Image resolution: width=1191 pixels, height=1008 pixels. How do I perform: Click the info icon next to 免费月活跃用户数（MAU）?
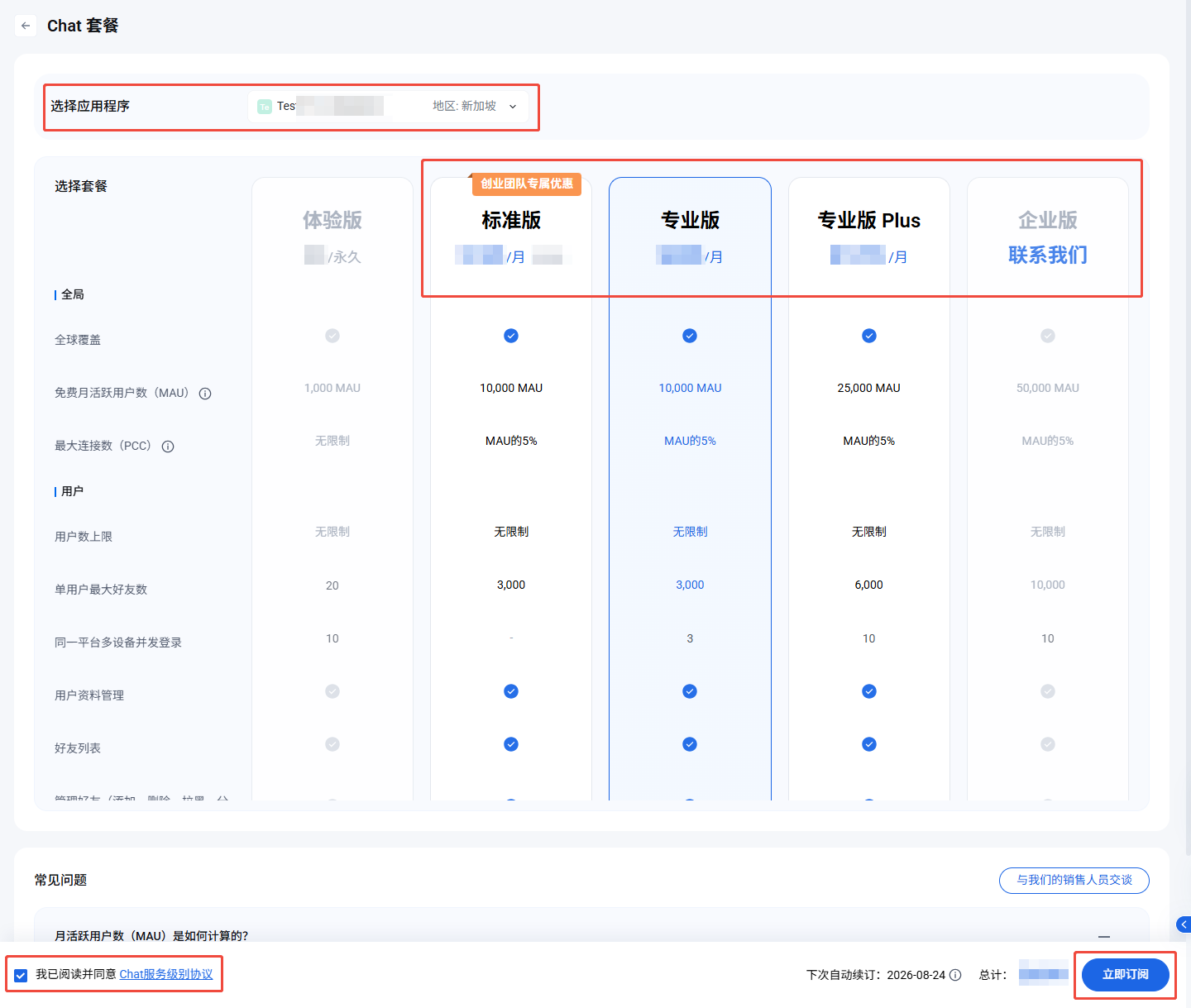(x=205, y=394)
